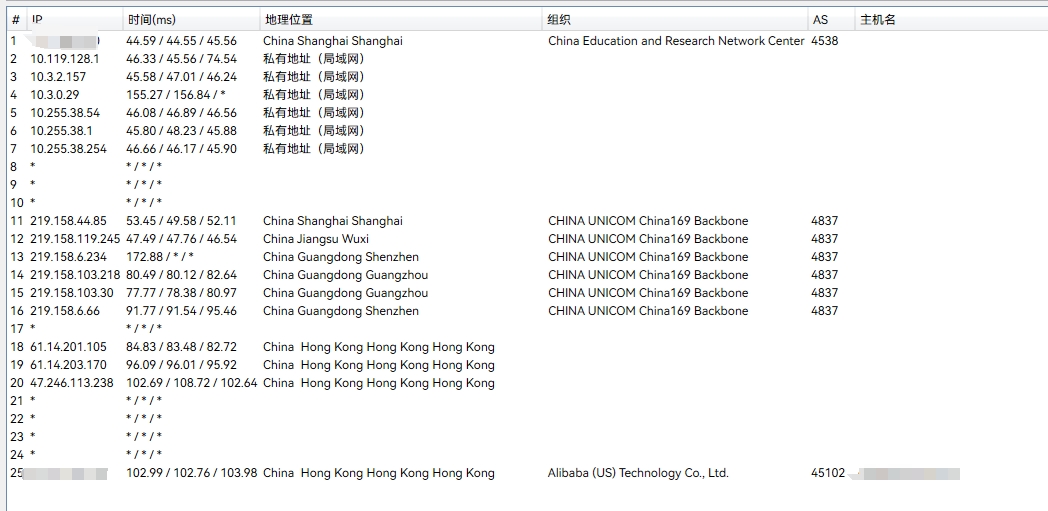Screen dimensions: 1048x511
Task: Click the IP address 219.158.119.245
Action: point(75,239)
